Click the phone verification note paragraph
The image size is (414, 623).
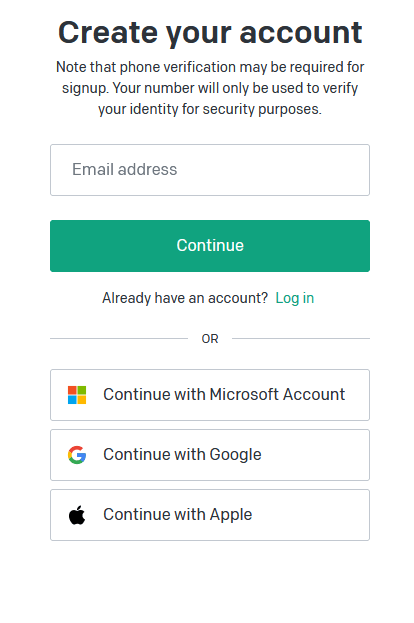(210, 88)
